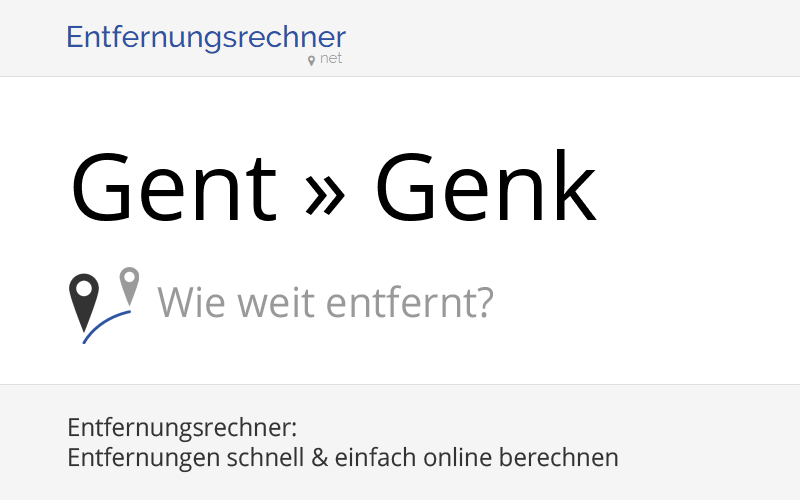Click the small grey destination pin icon
The height and width of the screenshot is (500, 800).
130,286
